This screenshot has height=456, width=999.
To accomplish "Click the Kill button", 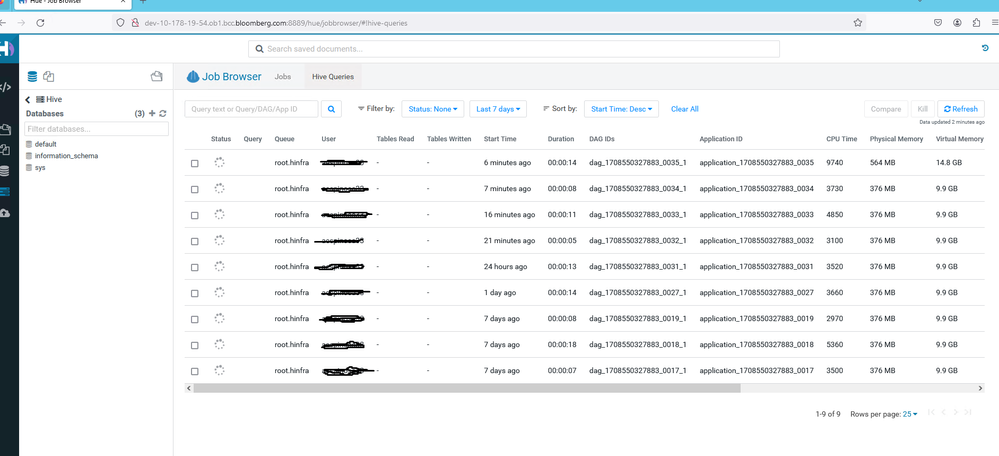I will [922, 109].
